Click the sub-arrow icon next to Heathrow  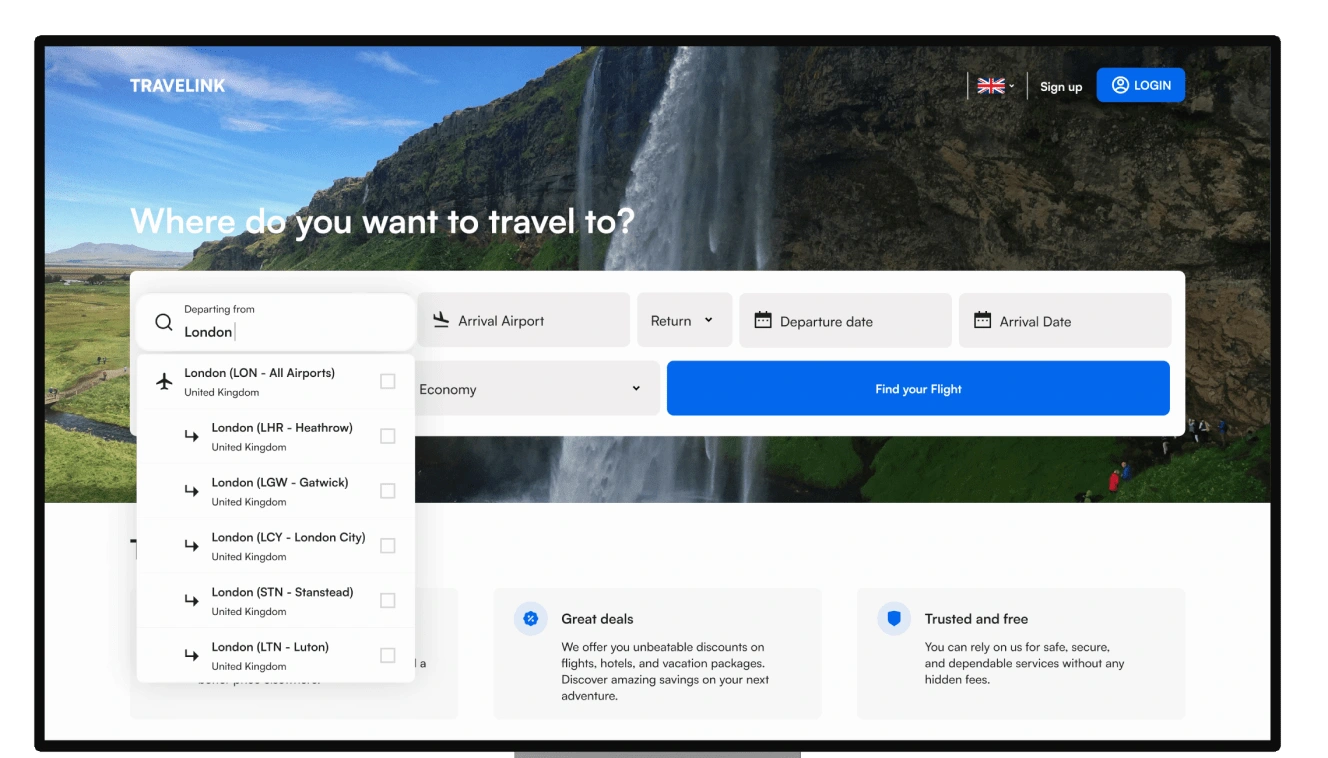click(x=192, y=436)
